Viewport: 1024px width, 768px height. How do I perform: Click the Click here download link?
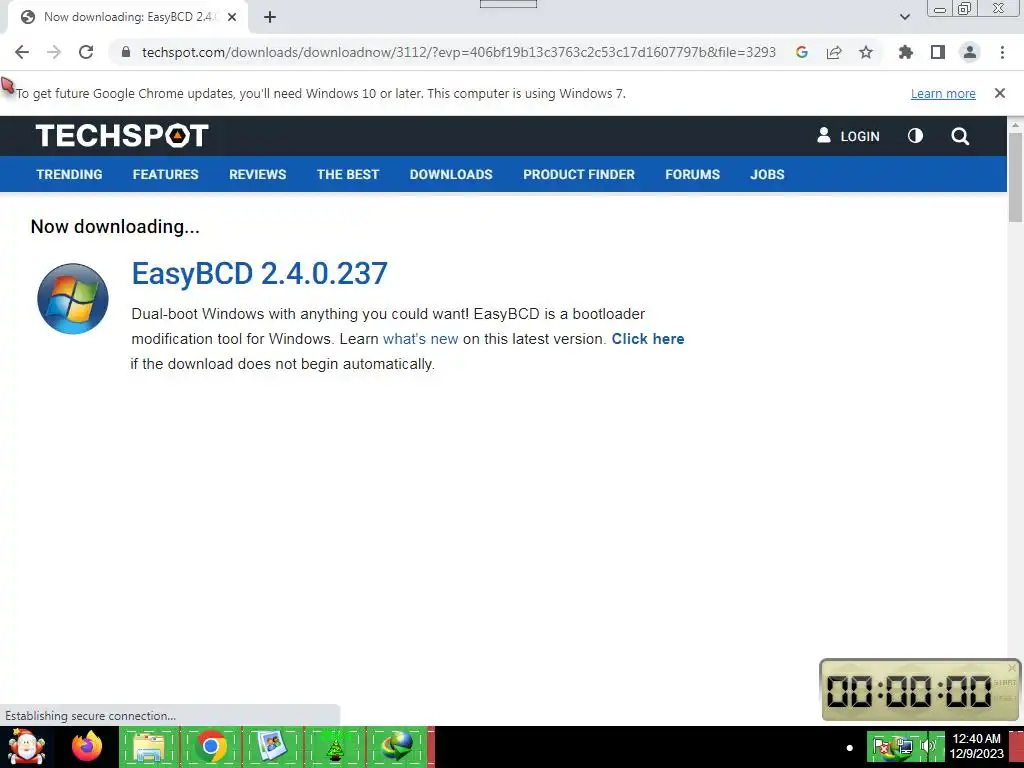(x=648, y=339)
